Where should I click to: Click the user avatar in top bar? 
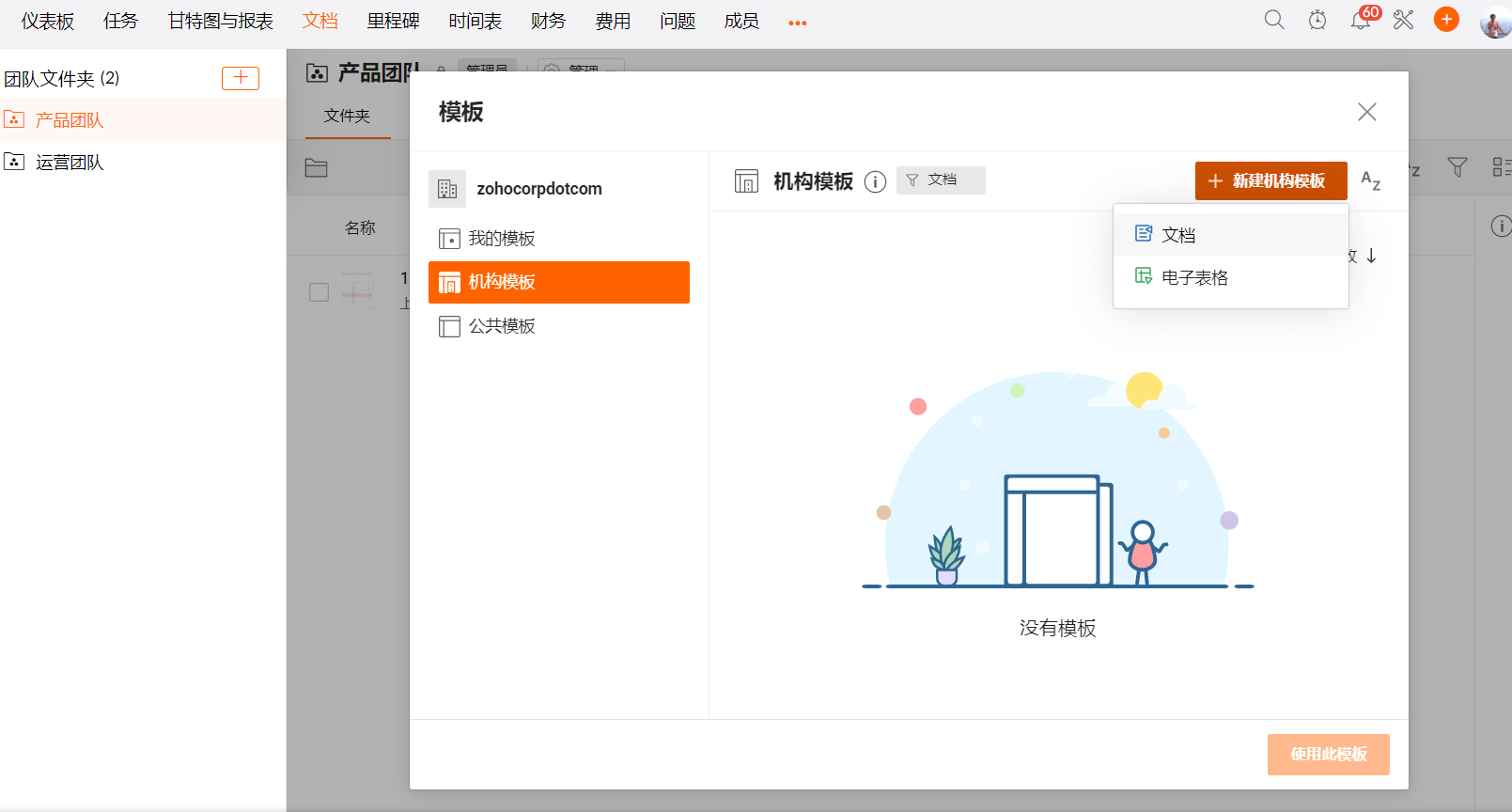point(1494,21)
